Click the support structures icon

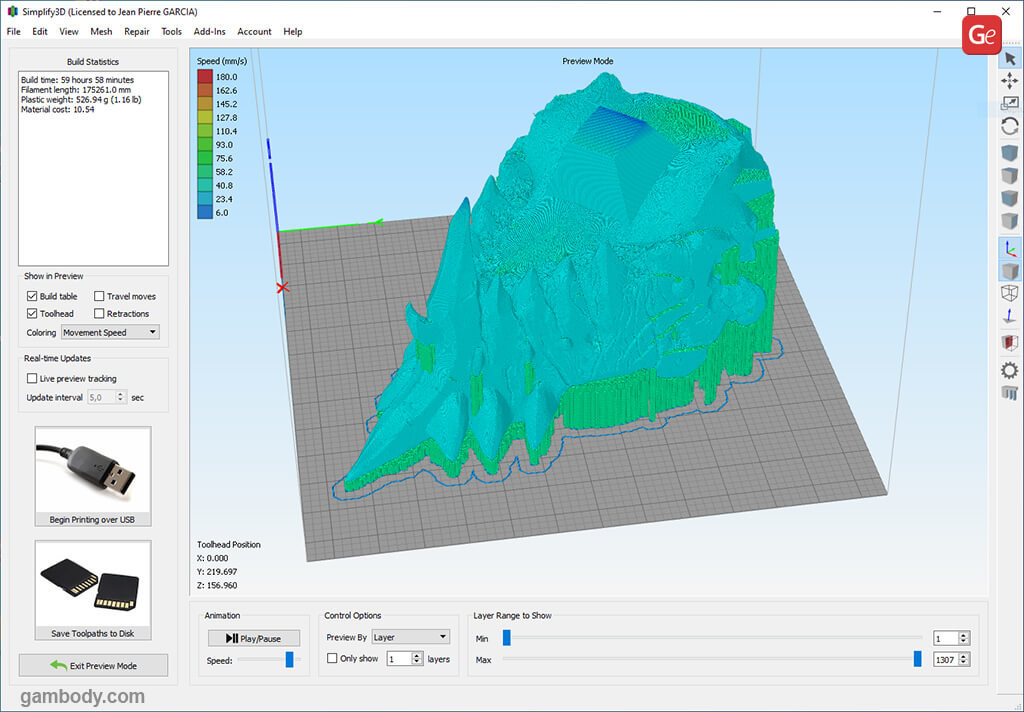click(x=1009, y=391)
